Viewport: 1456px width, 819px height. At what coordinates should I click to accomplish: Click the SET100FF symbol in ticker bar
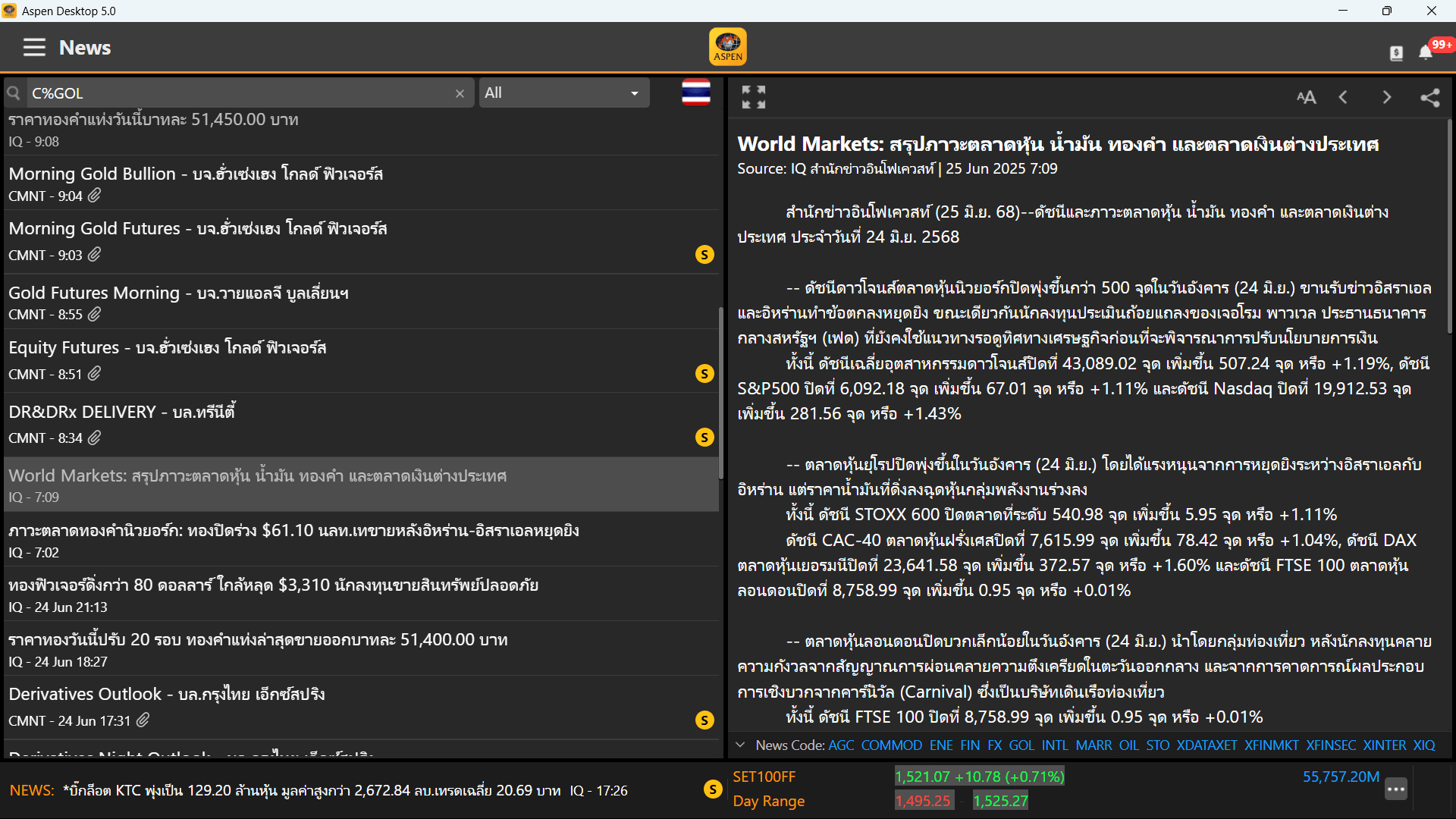764,777
